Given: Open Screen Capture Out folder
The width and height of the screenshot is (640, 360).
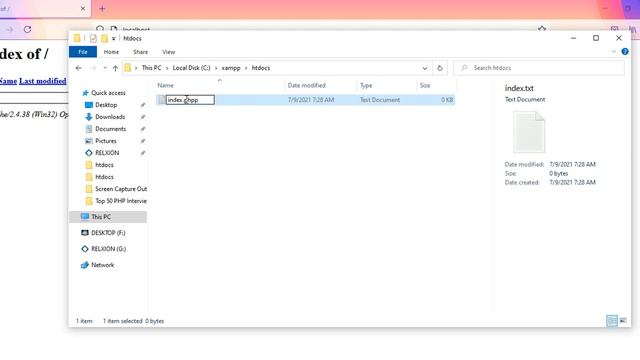Looking at the screenshot, I should tap(121, 189).
